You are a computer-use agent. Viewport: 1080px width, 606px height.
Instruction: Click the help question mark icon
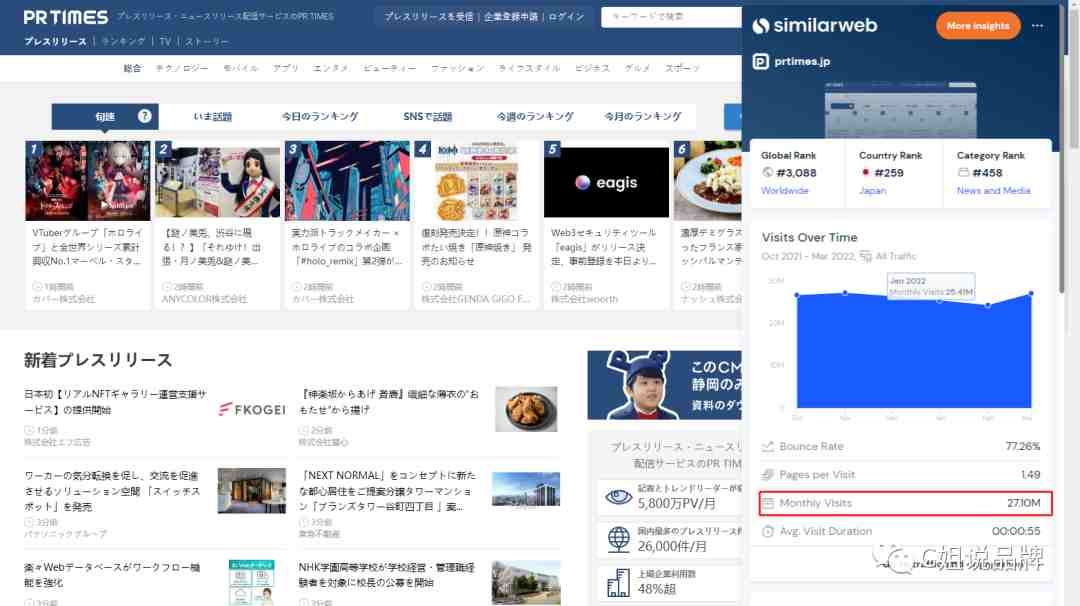[144, 116]
